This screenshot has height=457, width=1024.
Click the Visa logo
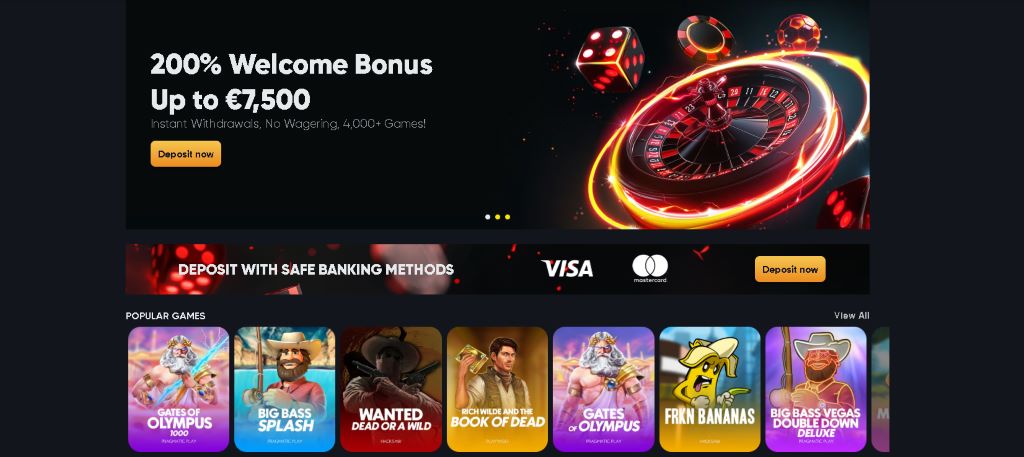coord(567,269)
